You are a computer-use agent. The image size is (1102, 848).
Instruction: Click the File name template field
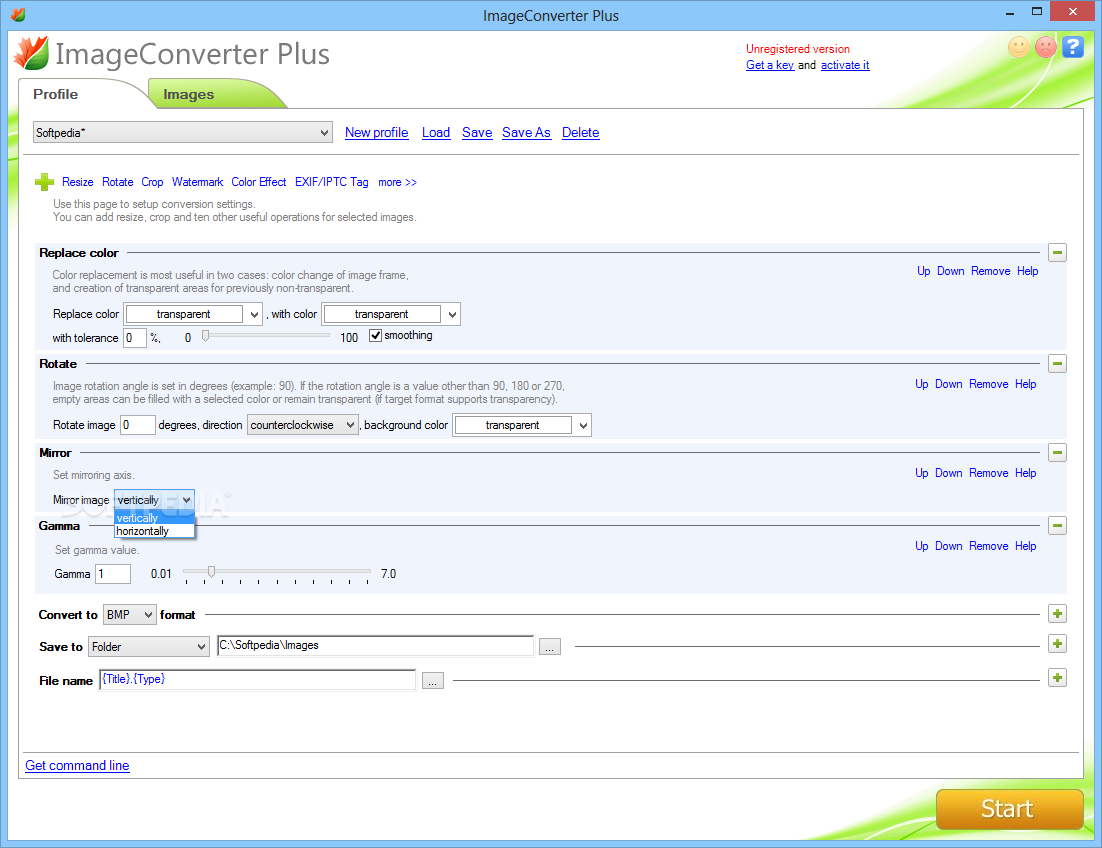258,679
